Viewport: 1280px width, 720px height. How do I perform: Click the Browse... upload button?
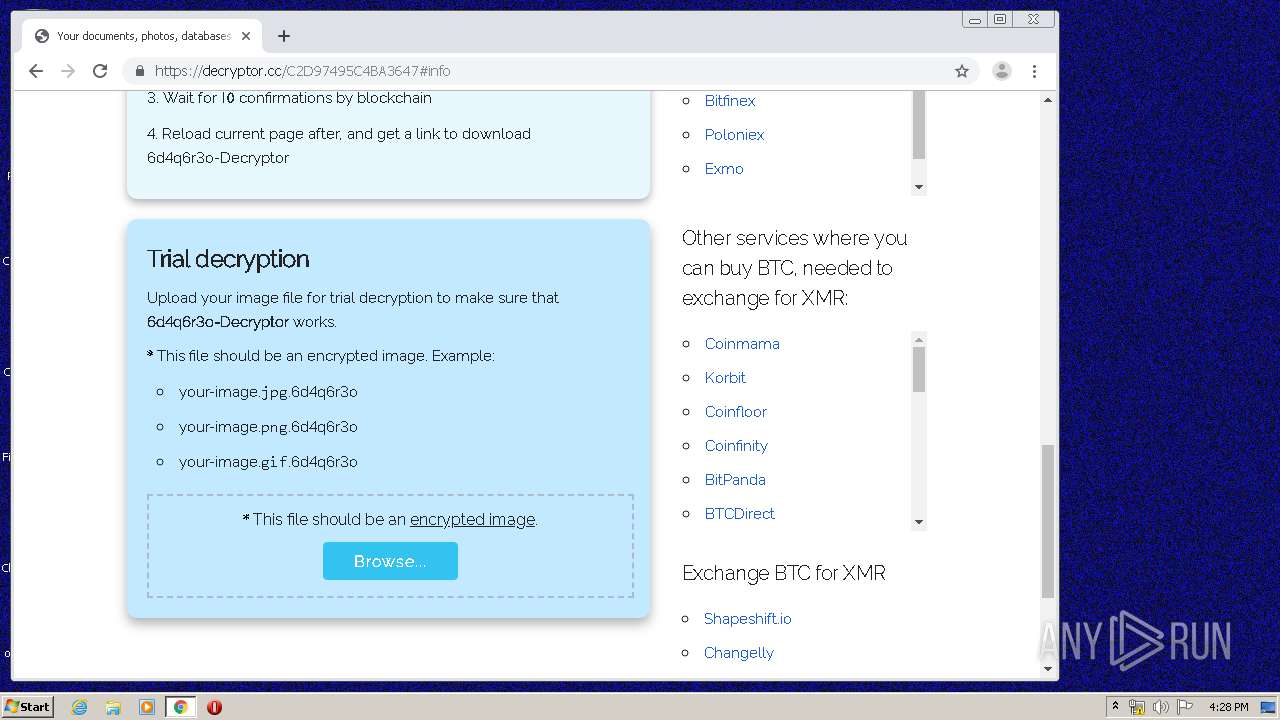coord(390,561)
